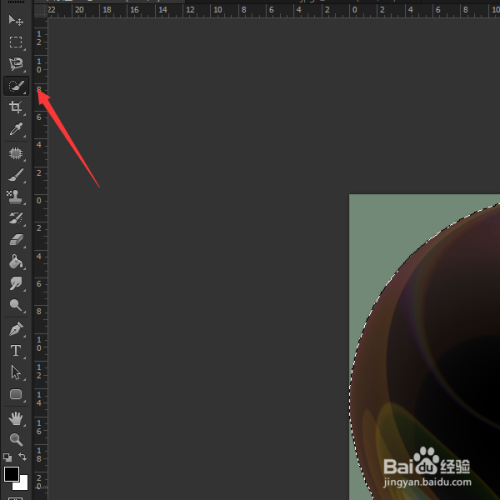Choose the Smudge tool
This screenshot has width=500, height=500.
pyautogui.click(x=16, y=283)
